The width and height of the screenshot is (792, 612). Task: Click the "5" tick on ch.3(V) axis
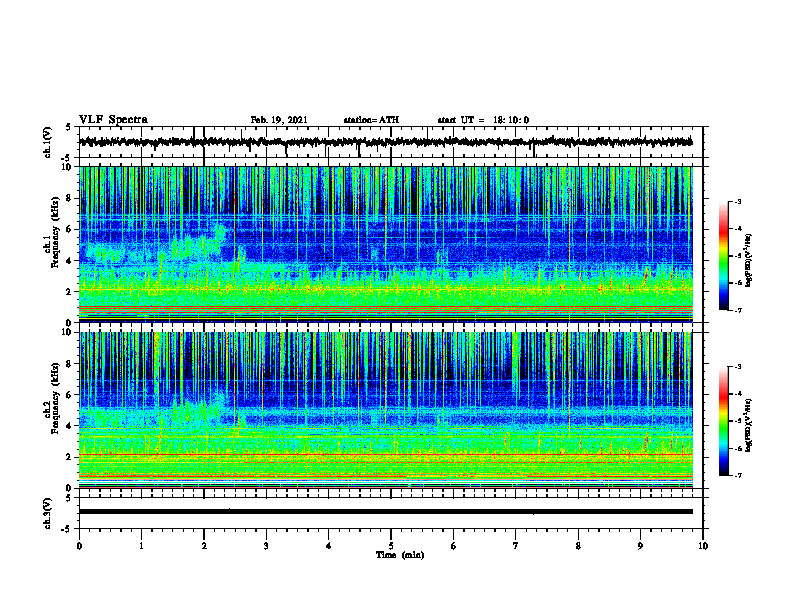coord(69,499)
